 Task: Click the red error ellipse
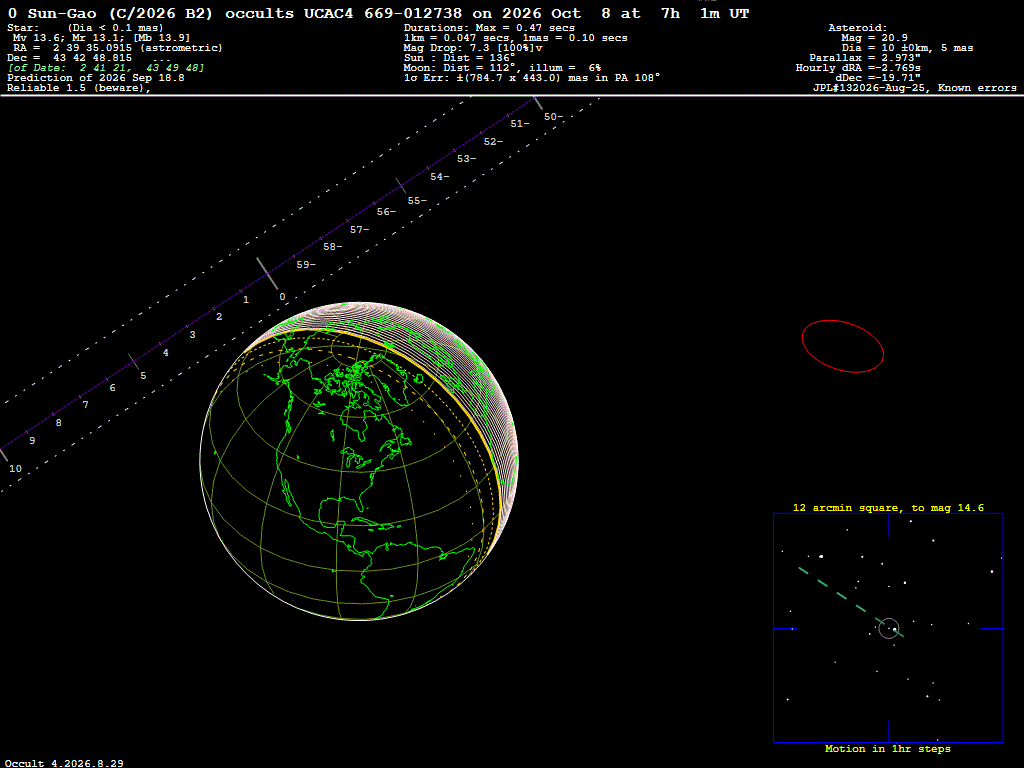(842, 346)
